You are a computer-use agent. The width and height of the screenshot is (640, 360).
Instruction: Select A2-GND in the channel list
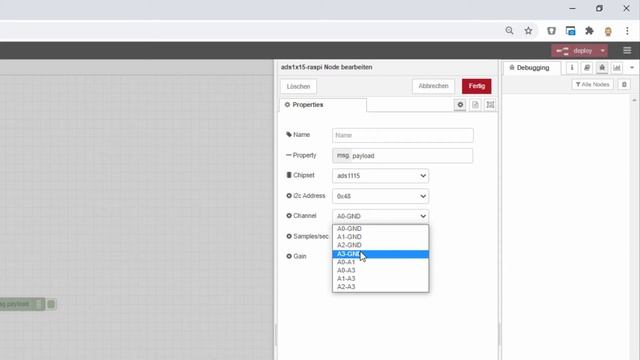380,245
